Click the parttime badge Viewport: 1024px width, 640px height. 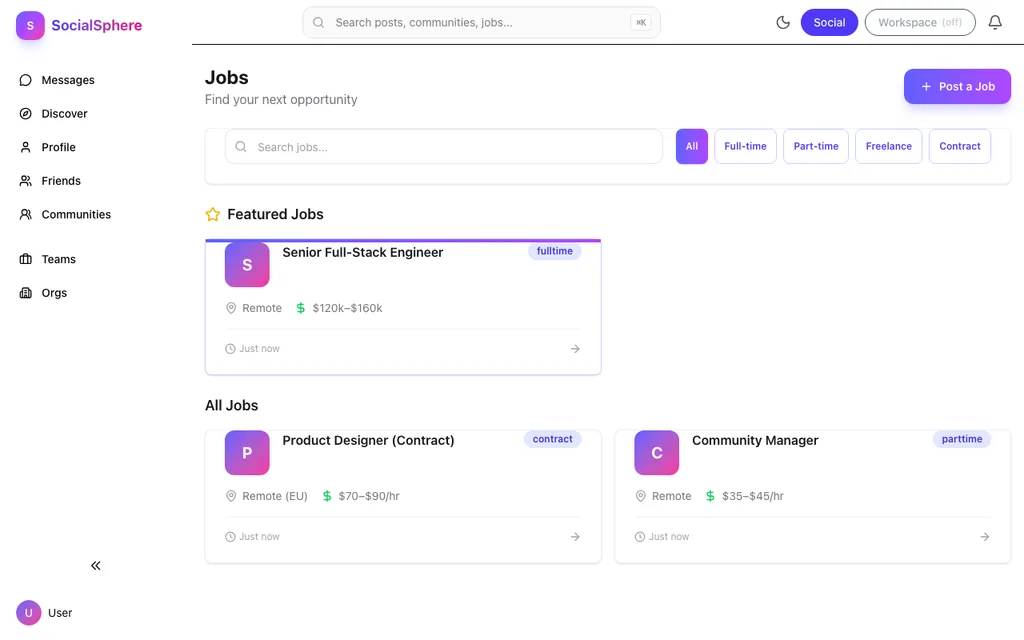click(962, 439)
